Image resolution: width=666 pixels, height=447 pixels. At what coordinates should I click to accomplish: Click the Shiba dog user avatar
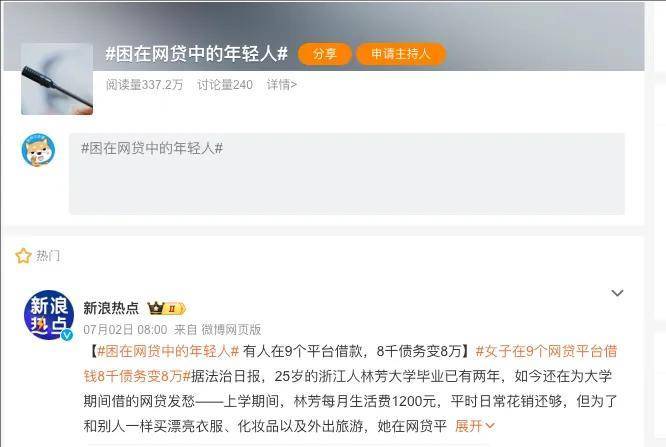click(x=38, y=150)
